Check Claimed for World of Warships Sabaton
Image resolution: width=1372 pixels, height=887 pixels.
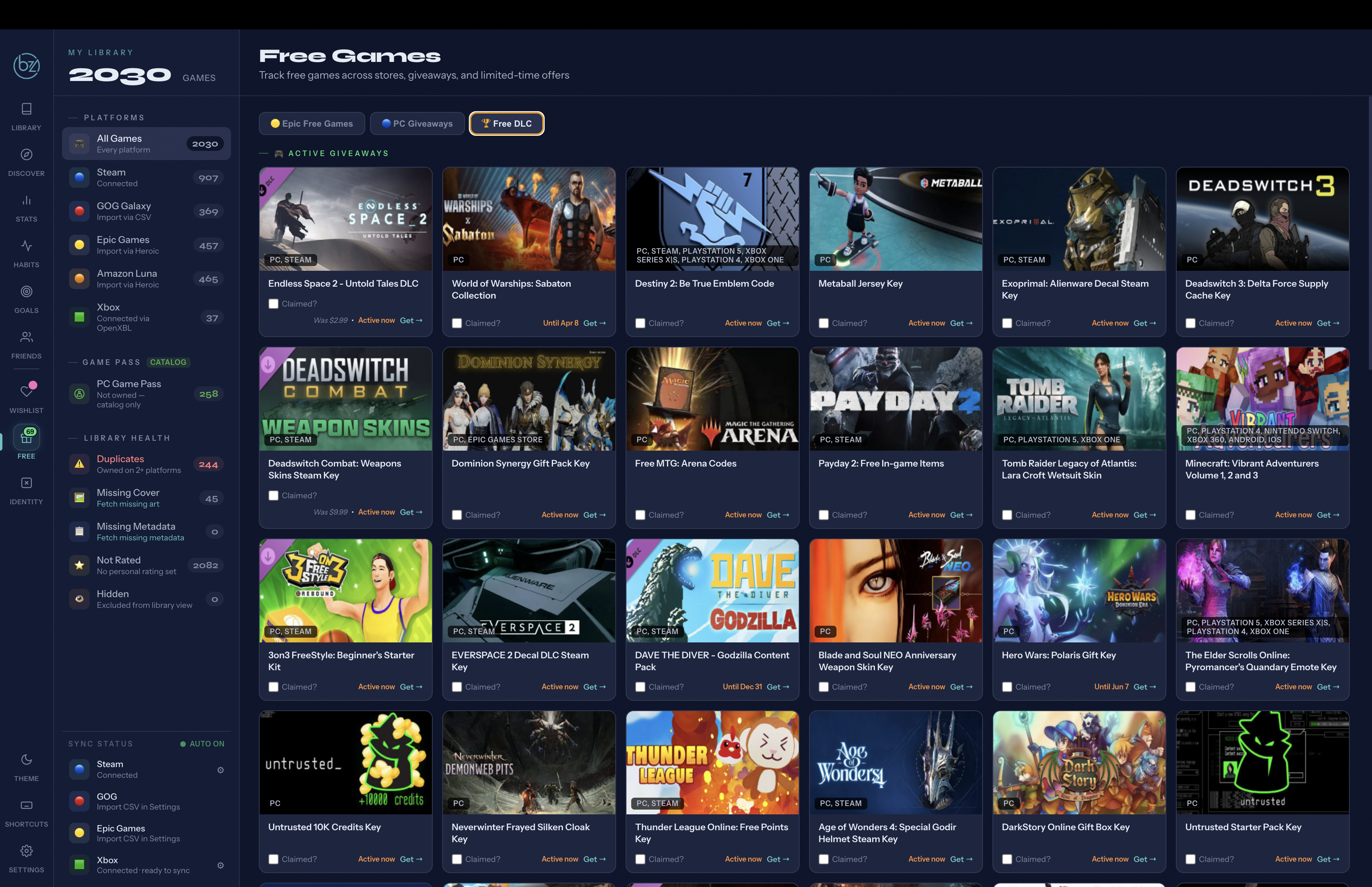(457, 323)
